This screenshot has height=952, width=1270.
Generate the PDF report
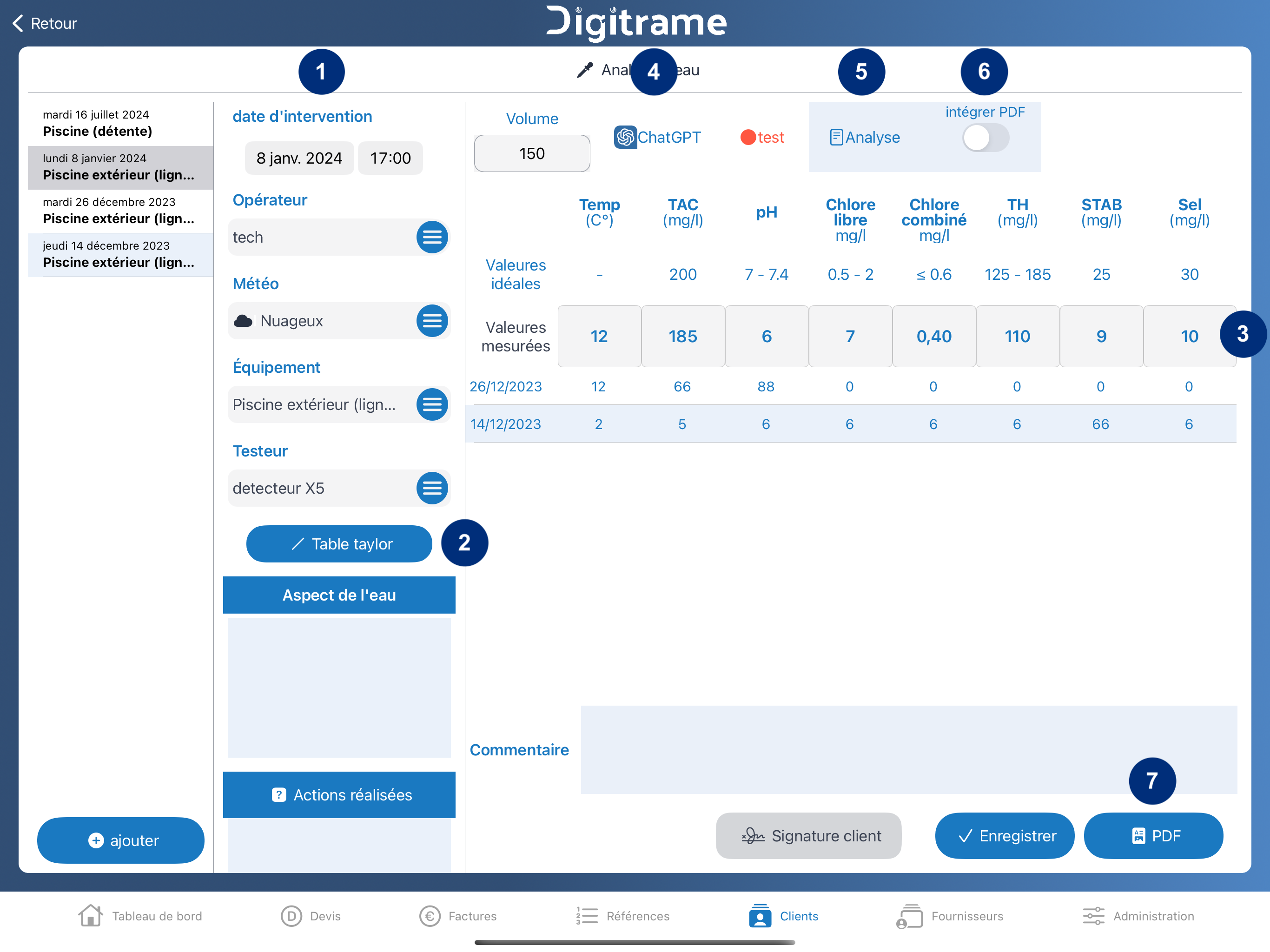click(1153, 835)
